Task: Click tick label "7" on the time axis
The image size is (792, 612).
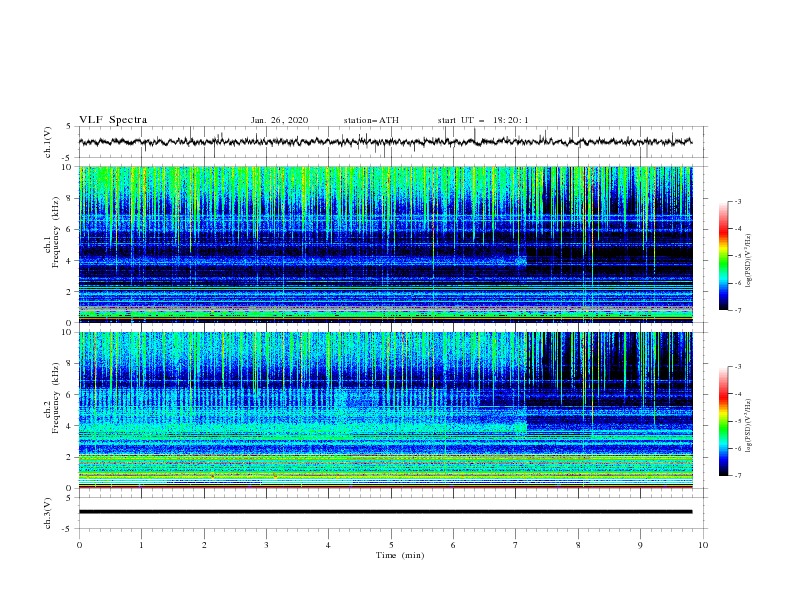Action: pos(516,545)
